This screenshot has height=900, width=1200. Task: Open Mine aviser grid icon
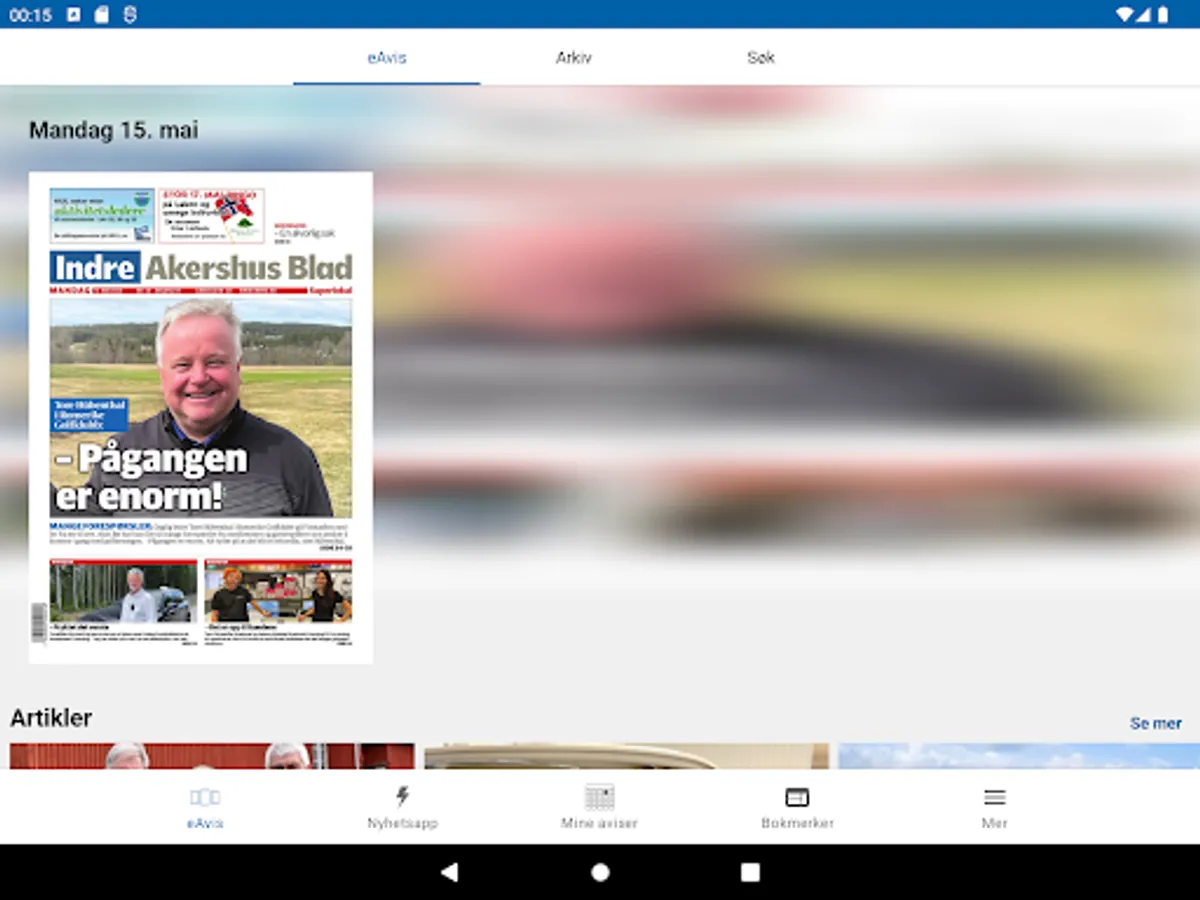tap(600, 797)
